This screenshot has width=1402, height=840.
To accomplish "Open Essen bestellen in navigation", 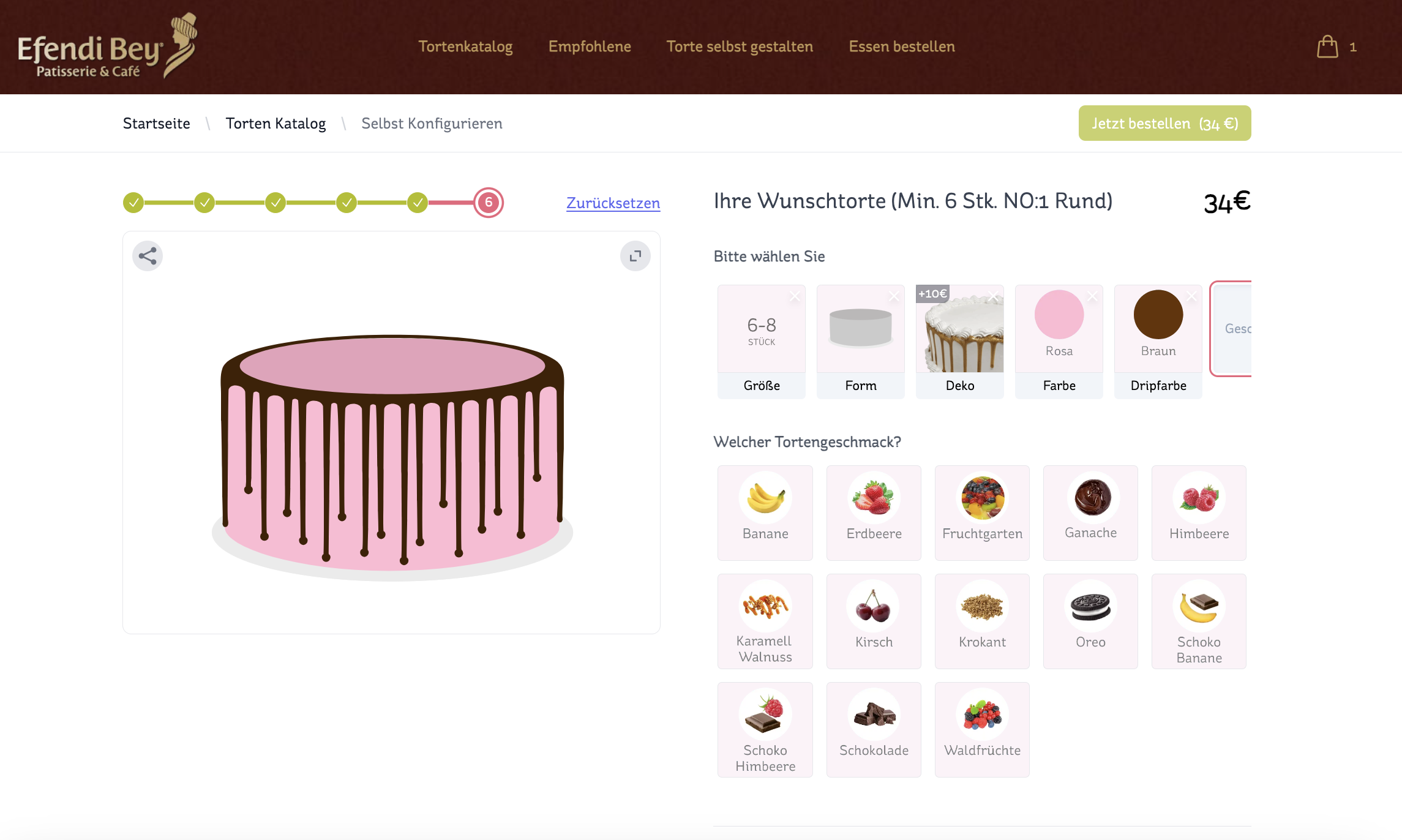I will tap(901, 47).
